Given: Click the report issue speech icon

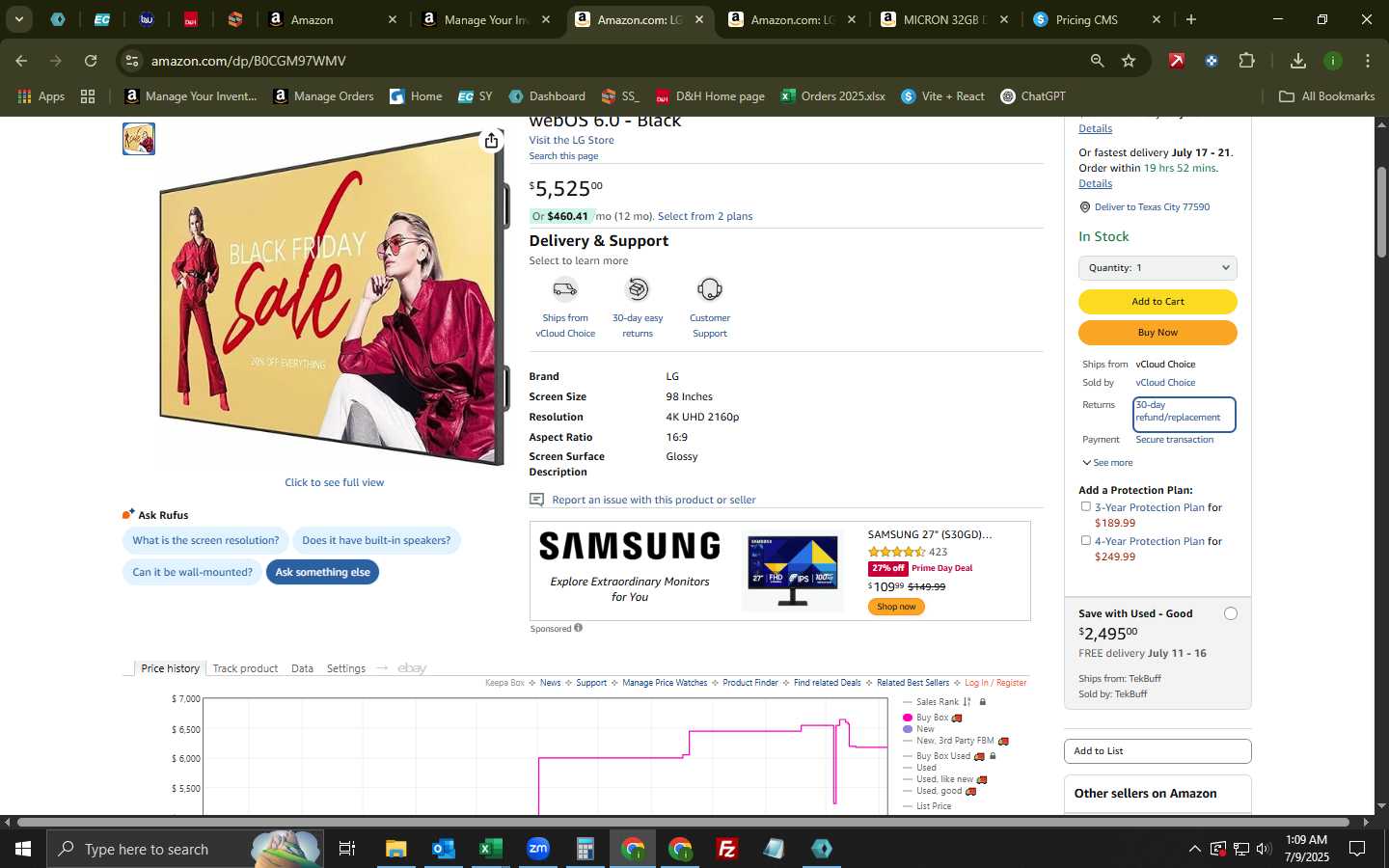Looking at the screenshot, I should [537, 500].
